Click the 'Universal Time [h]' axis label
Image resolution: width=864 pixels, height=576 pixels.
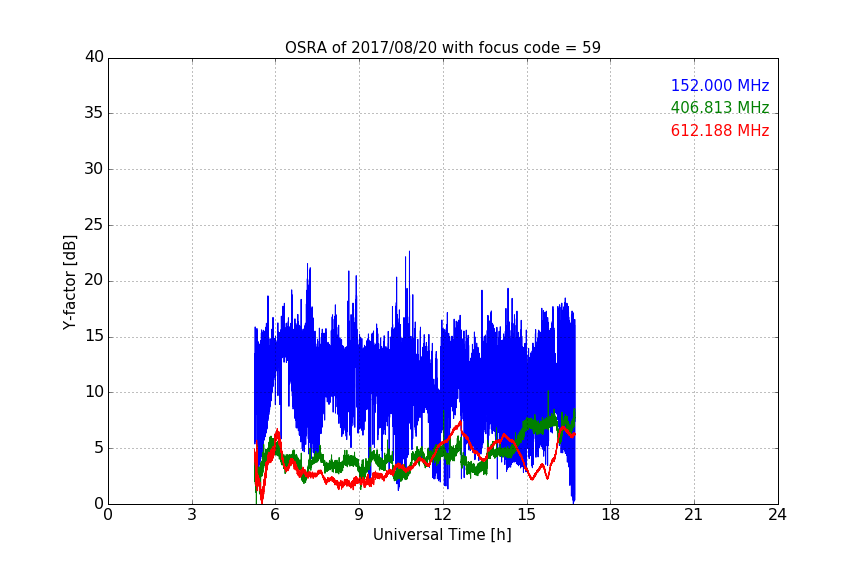442,535
